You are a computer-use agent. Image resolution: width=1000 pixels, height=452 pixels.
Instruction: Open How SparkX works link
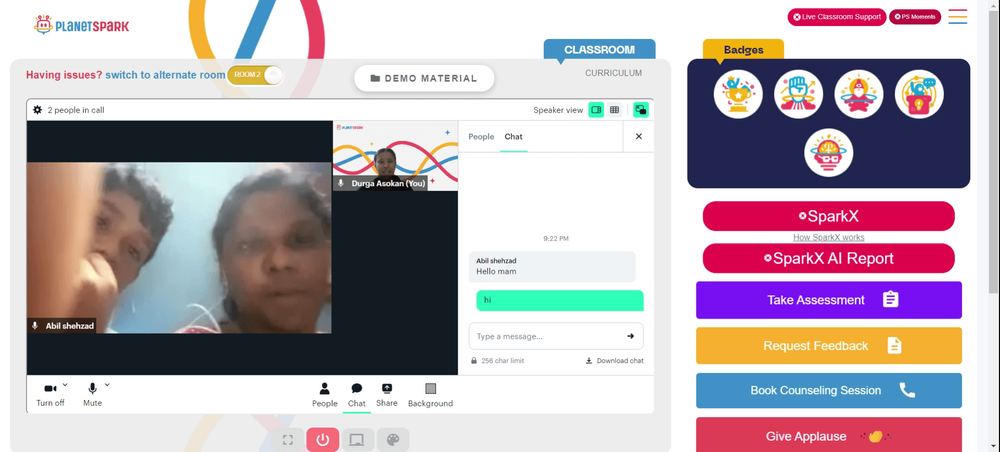[828, 237]
